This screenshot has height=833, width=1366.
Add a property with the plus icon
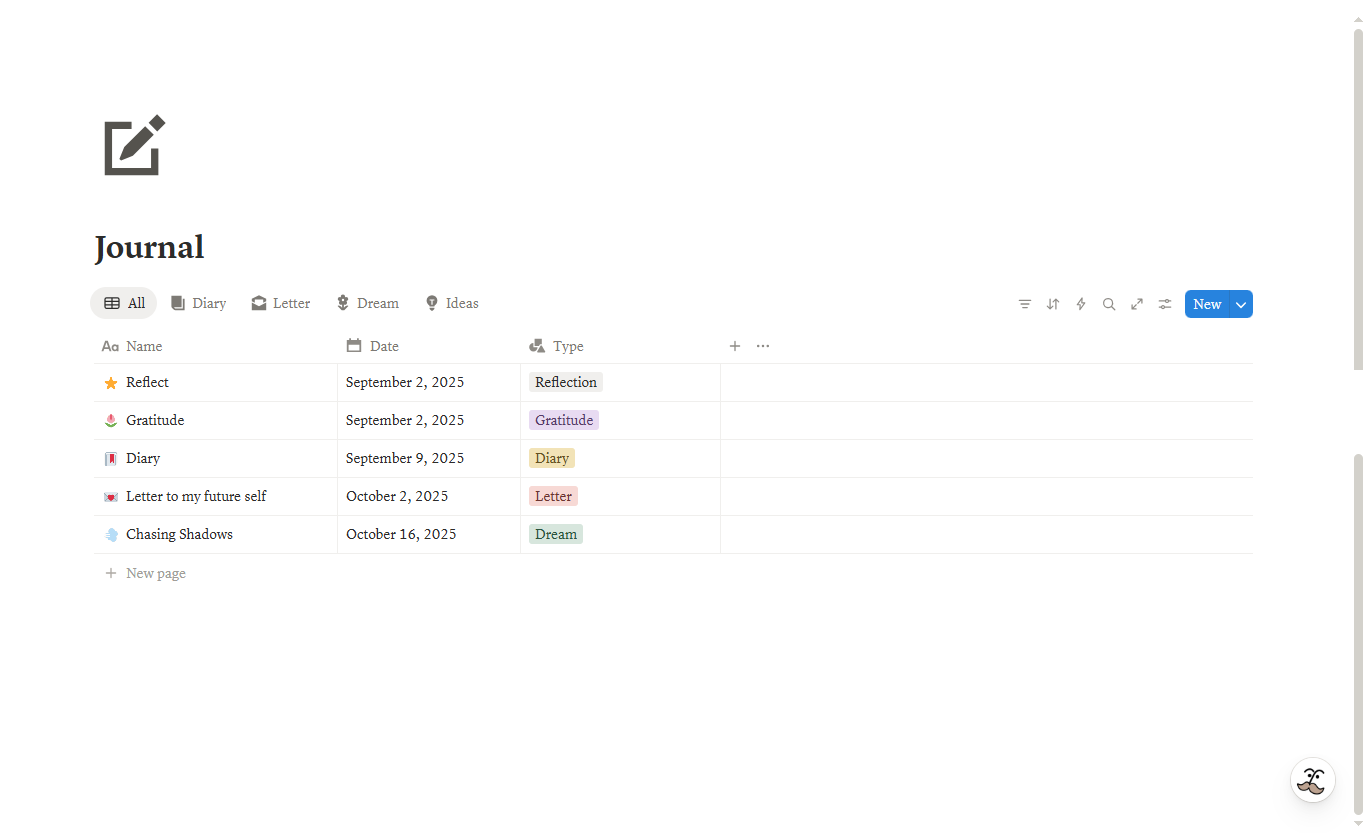735,346
